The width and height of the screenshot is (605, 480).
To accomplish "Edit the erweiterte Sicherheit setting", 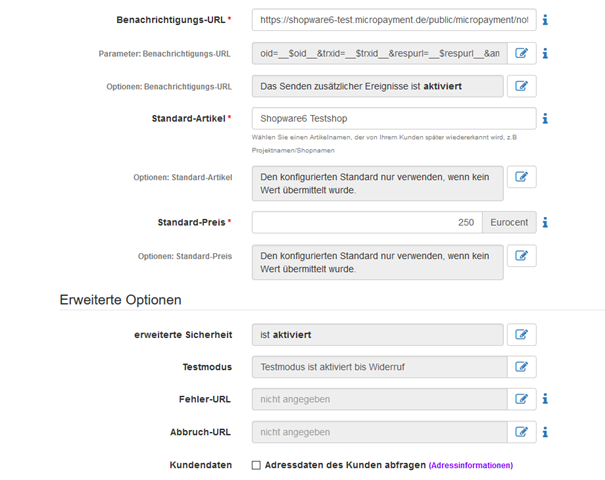I will (x=522, y=335).
